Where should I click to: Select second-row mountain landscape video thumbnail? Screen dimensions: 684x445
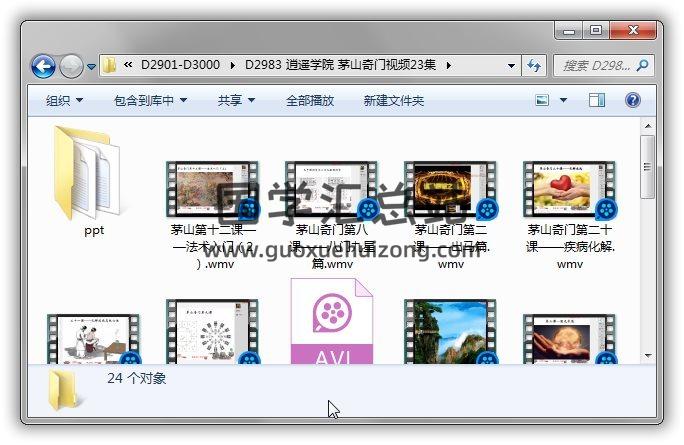(451, 332)
